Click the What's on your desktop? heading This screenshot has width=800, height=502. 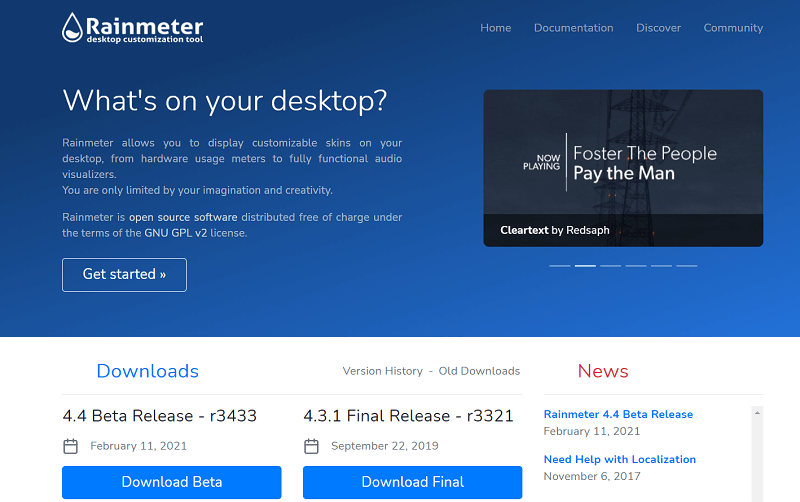tap(224, 101)
